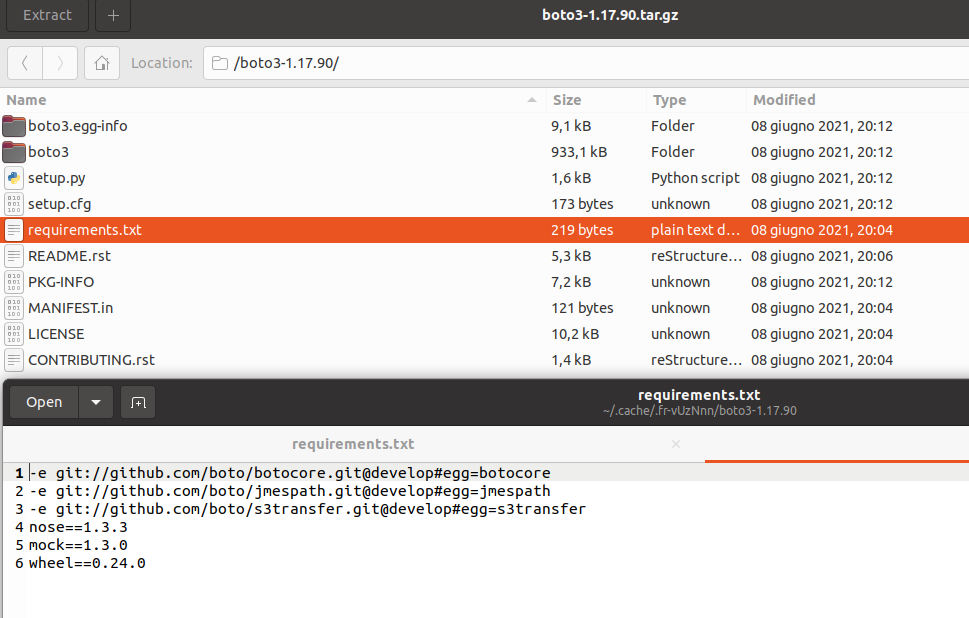Sort the file list by Size column
Image resolution: width=969 pixels, height=618 pixels.
596,100
